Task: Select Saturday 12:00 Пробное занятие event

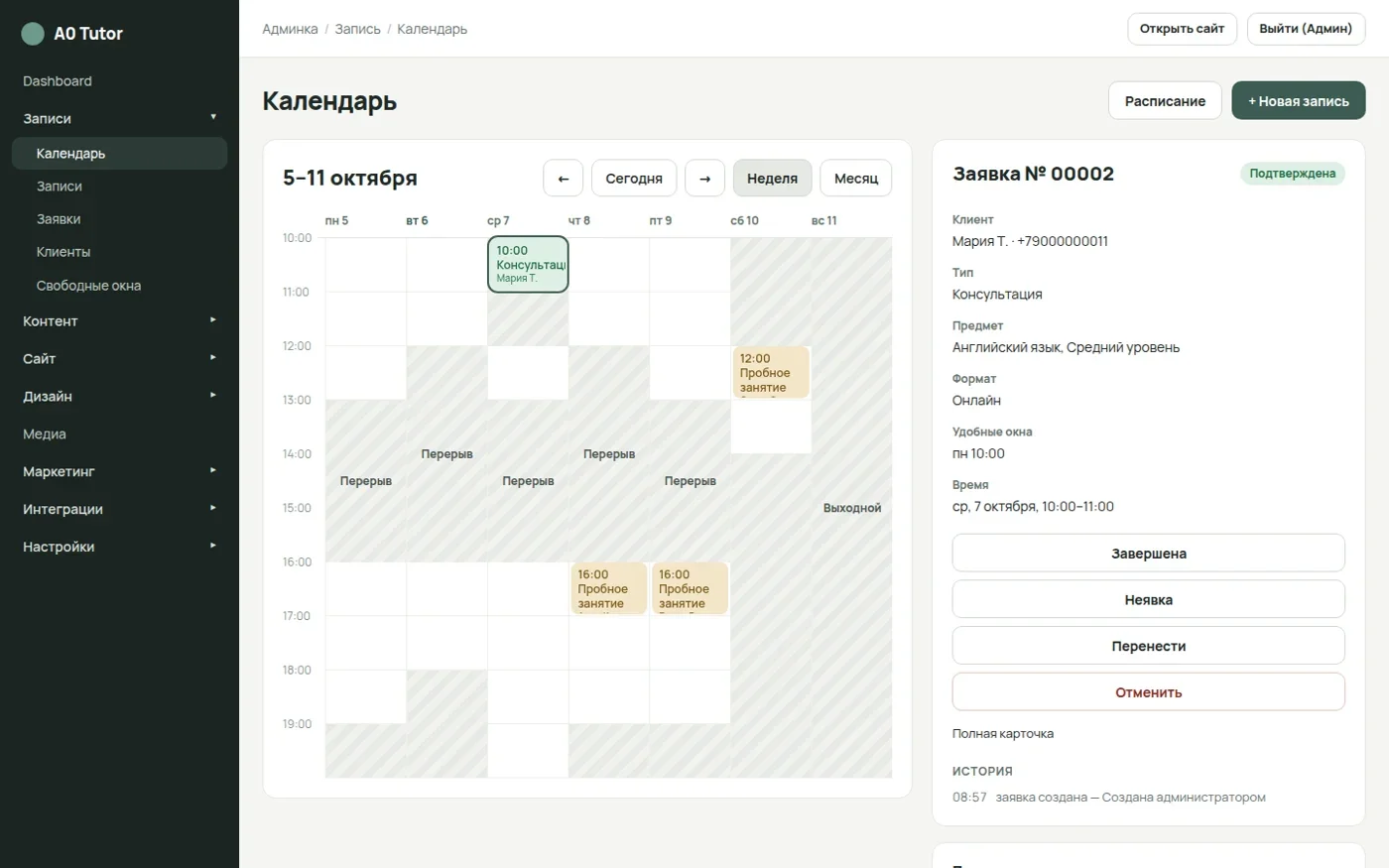Action: pos(771,372)
